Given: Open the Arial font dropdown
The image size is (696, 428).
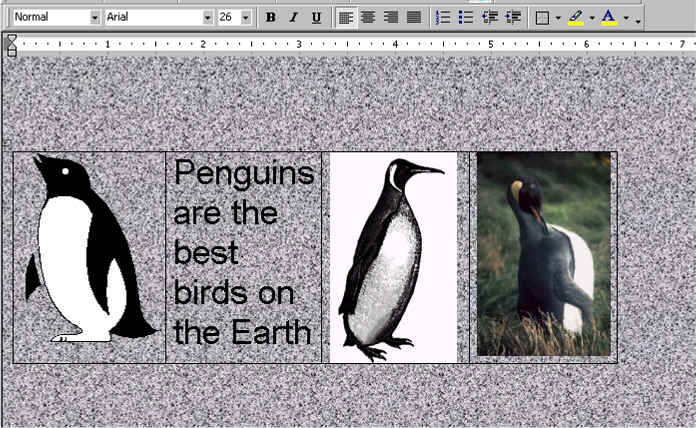Looking at the screenshot, I should (x=208, y=18).
